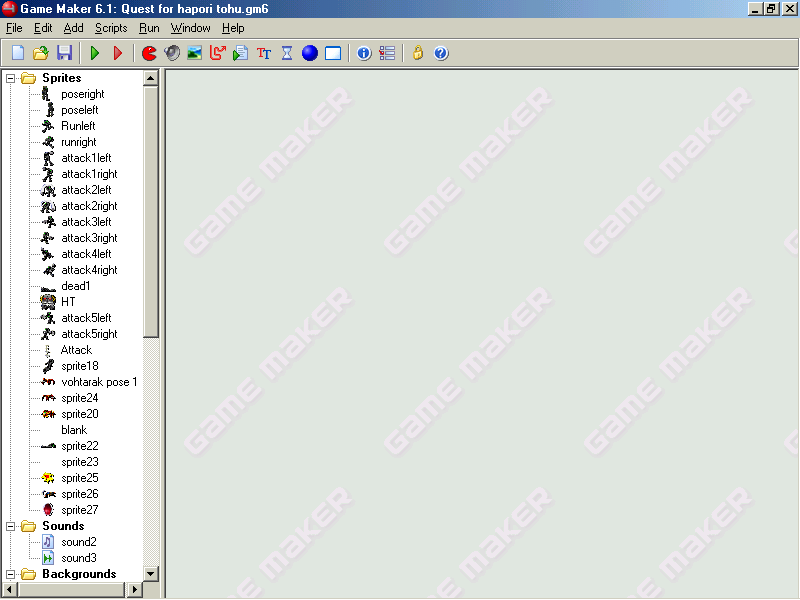Screen dimensions: 800x600
Task: Save the current game file
Action: coord(63,53)
